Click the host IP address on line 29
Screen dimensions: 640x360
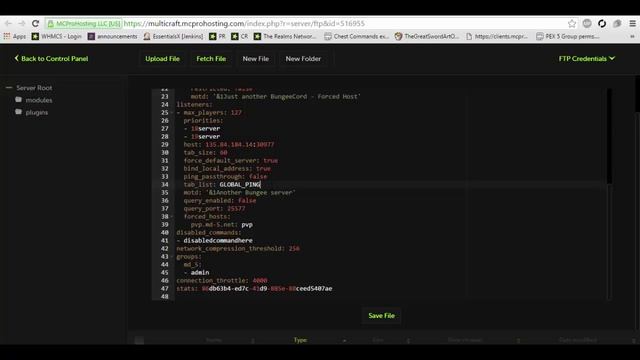(x=240, y=144)
